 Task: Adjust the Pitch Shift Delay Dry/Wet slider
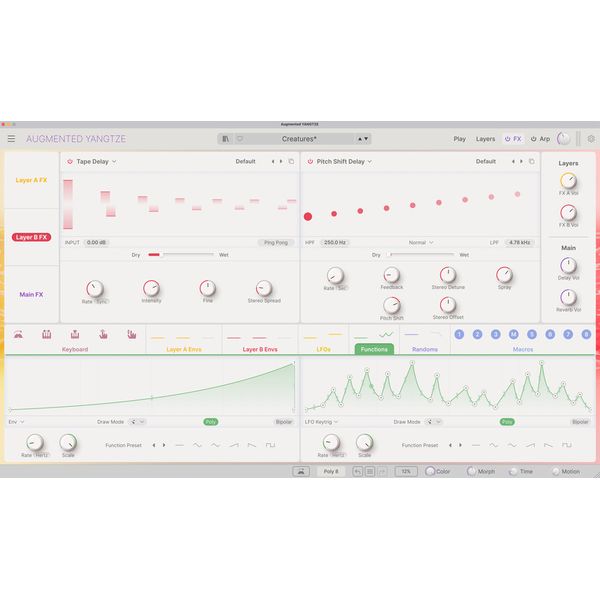pyautogui.click(x=421, y=255)
